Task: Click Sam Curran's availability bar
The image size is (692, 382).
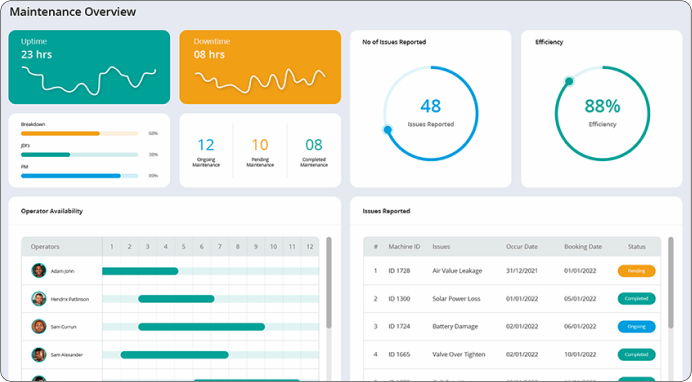Action: click(x=202, y=327)
